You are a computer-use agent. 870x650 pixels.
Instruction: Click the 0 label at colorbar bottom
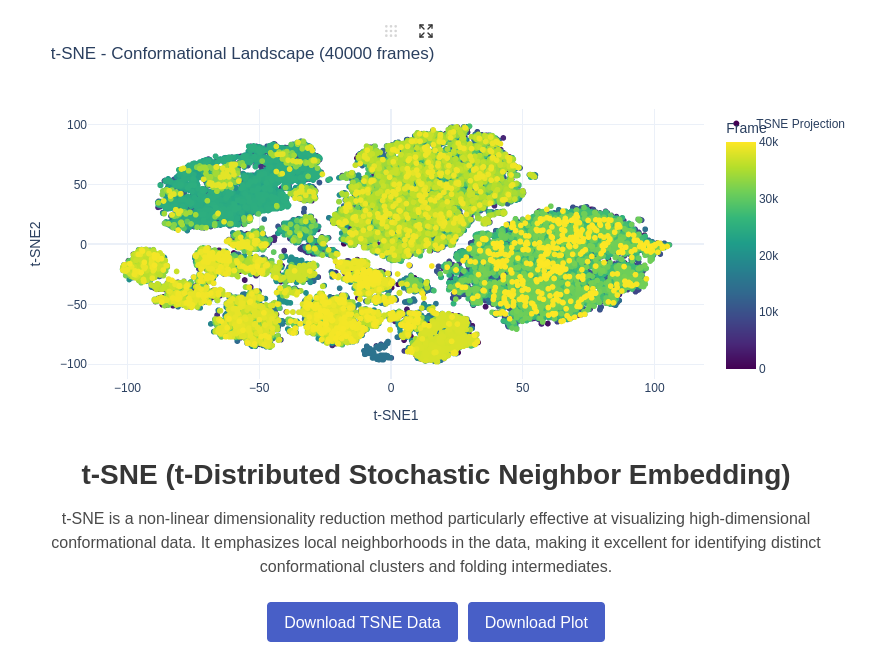(x=761, y=368)
